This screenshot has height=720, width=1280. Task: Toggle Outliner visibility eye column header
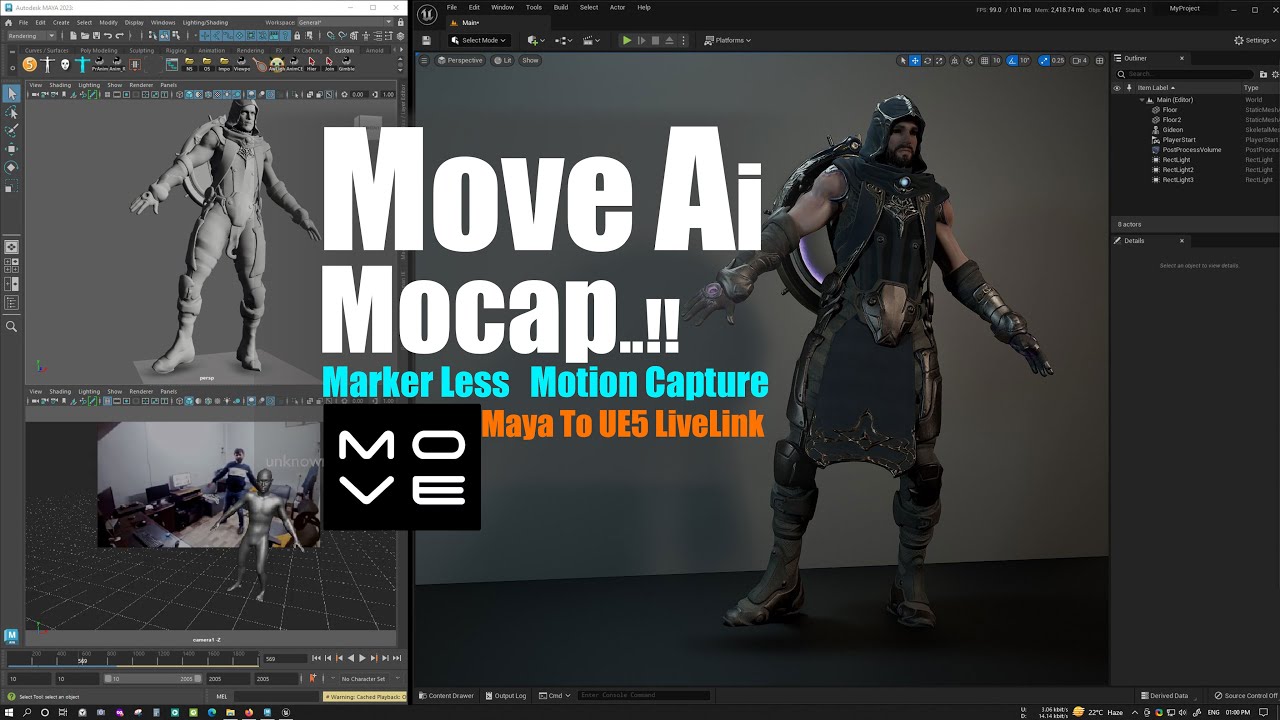[x=1117, y=88]
